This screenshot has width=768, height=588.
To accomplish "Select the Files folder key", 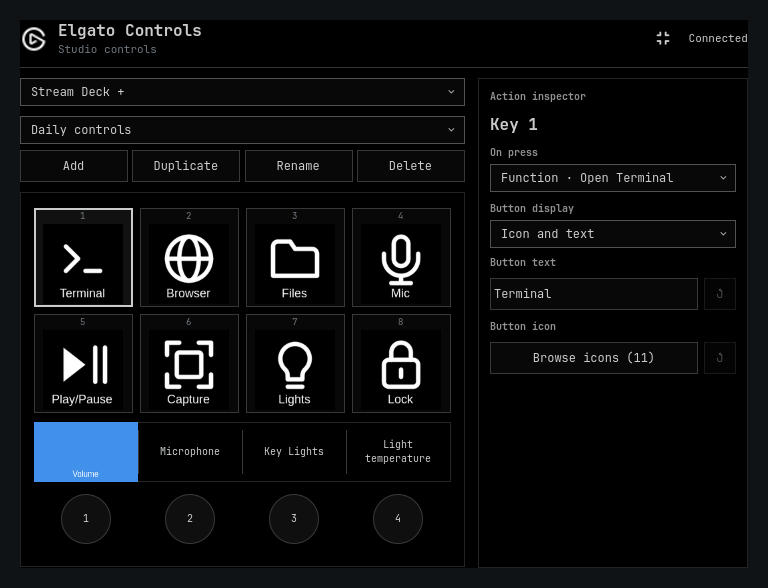I will (x=295, y=257).
